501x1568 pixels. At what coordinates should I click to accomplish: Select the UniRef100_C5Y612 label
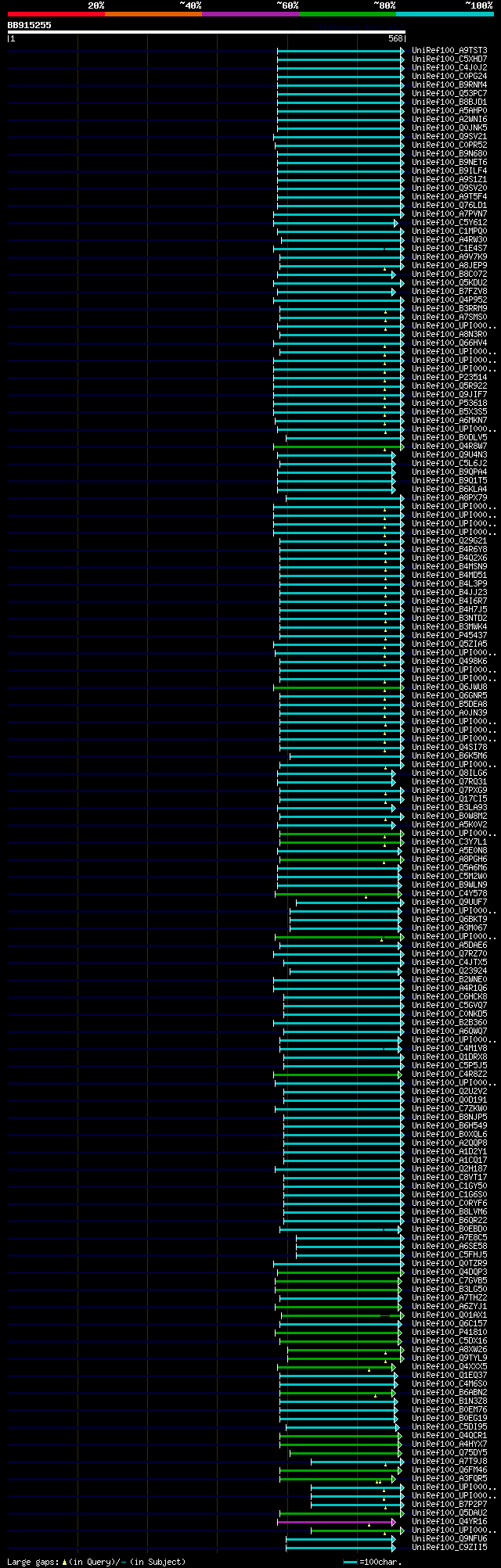(x=449, y=222)
